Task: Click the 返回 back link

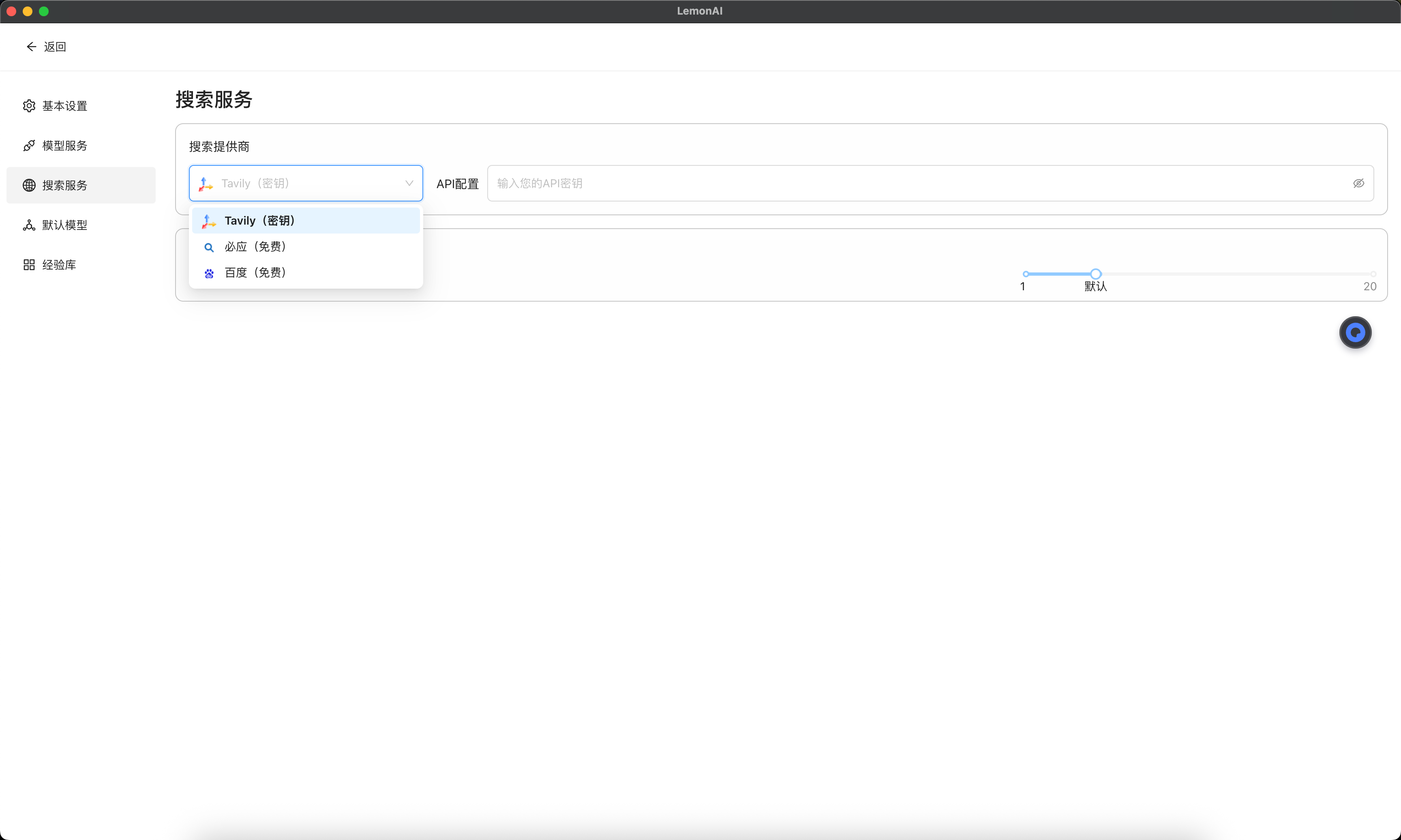Action: point(55,46)
